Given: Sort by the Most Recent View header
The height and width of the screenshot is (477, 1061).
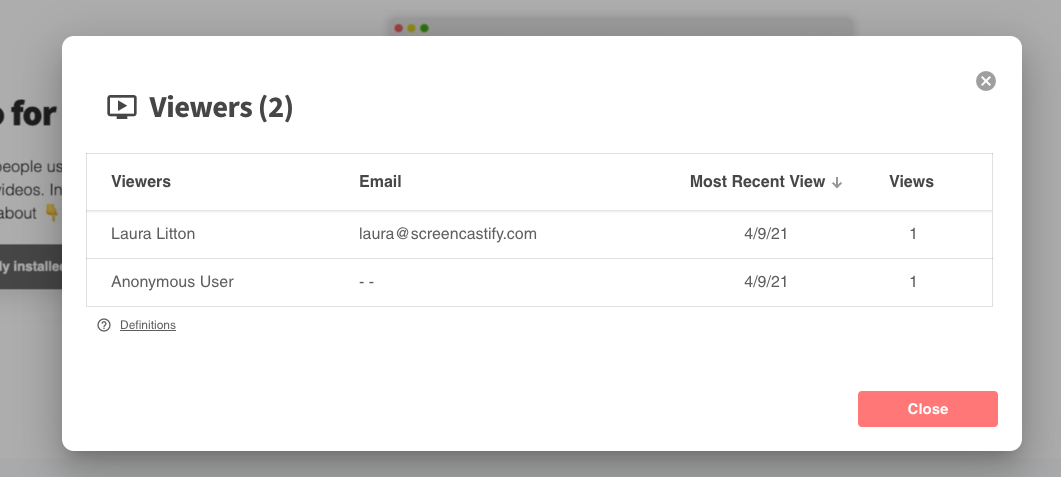Looking at the screenshot, I should point(757,182).
